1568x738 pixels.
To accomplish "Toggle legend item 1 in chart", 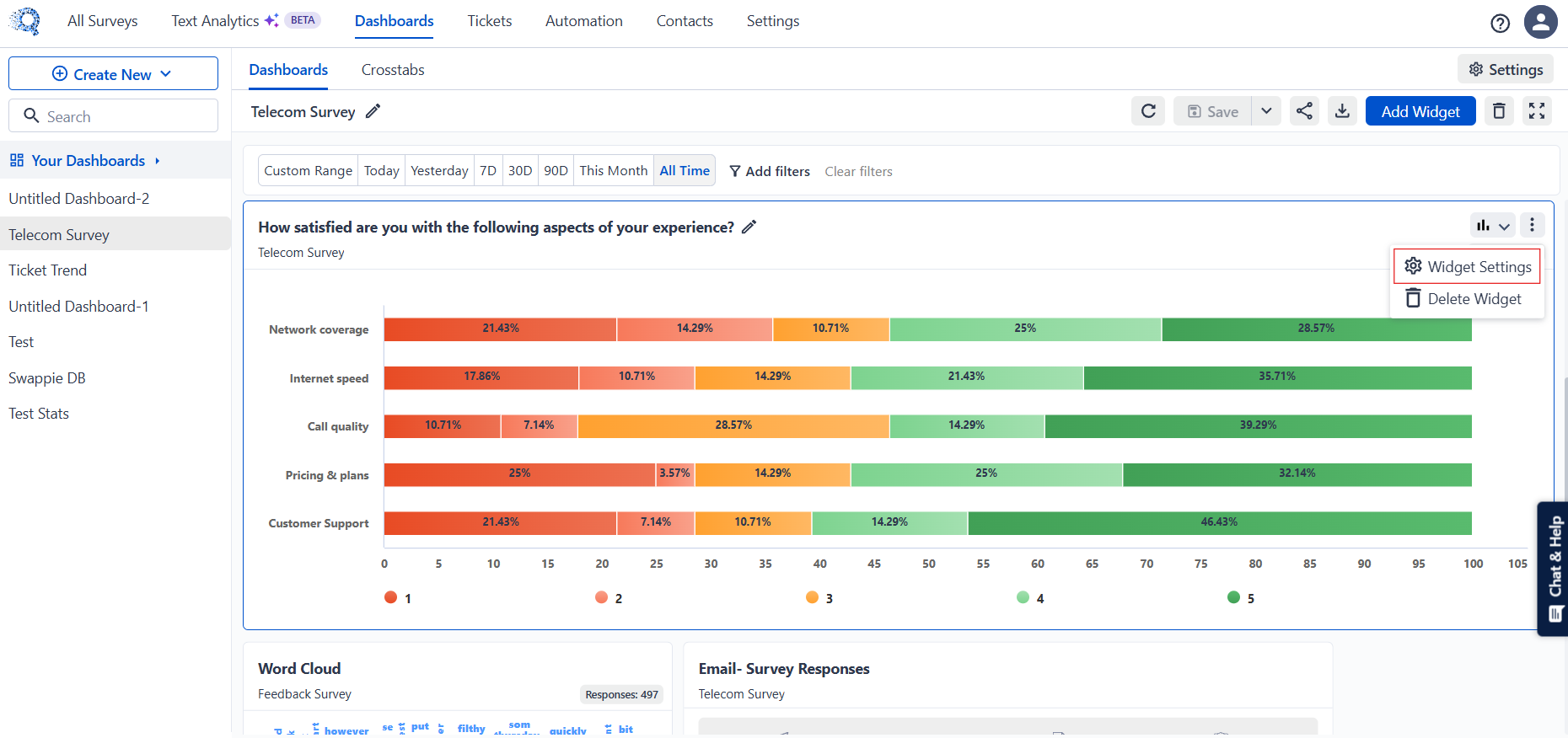I will (398, 597).
